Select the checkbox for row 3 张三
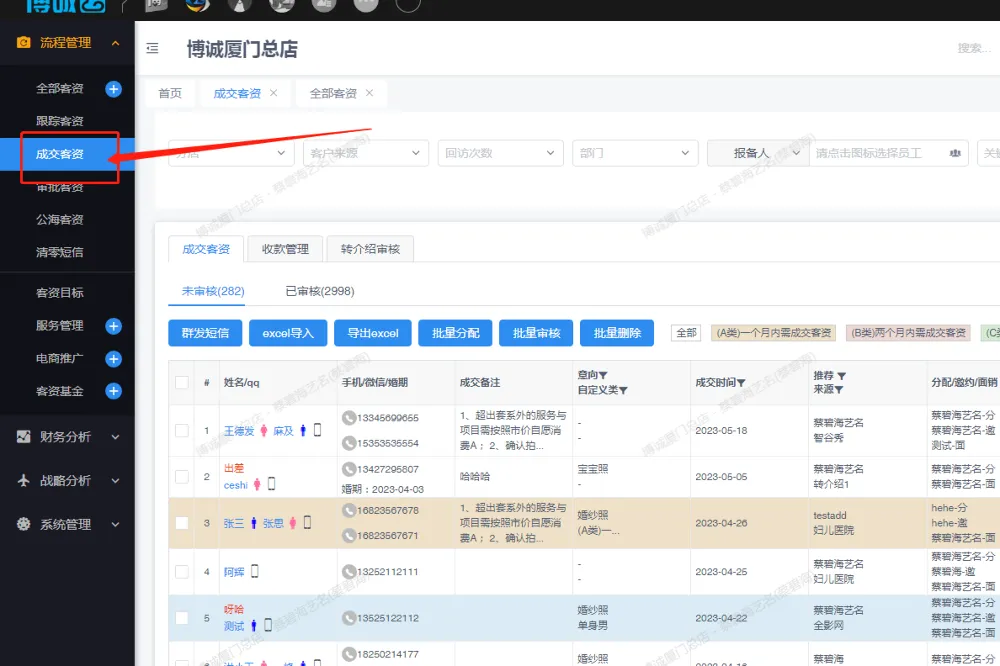This screenshot has height=666, width=1000. (181, 522)
